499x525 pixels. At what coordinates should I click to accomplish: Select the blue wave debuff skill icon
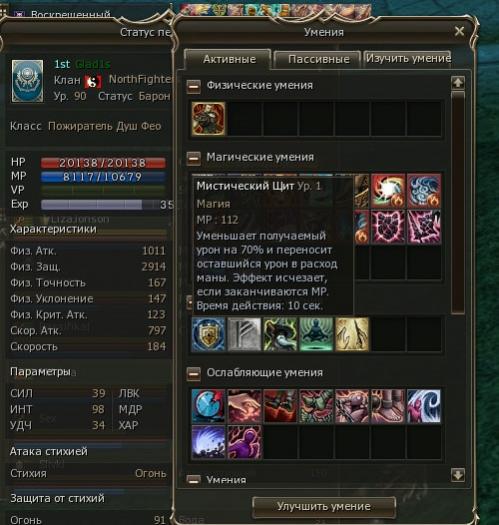(x=424, y=406)
